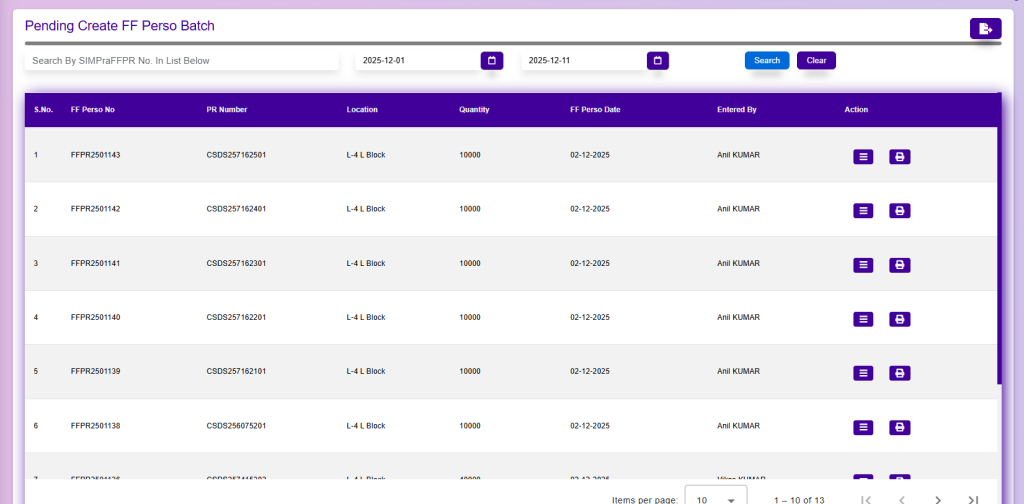Expand the Items per page dropdown
Viewport: 1024px width, 504px height.
point(716,498)
